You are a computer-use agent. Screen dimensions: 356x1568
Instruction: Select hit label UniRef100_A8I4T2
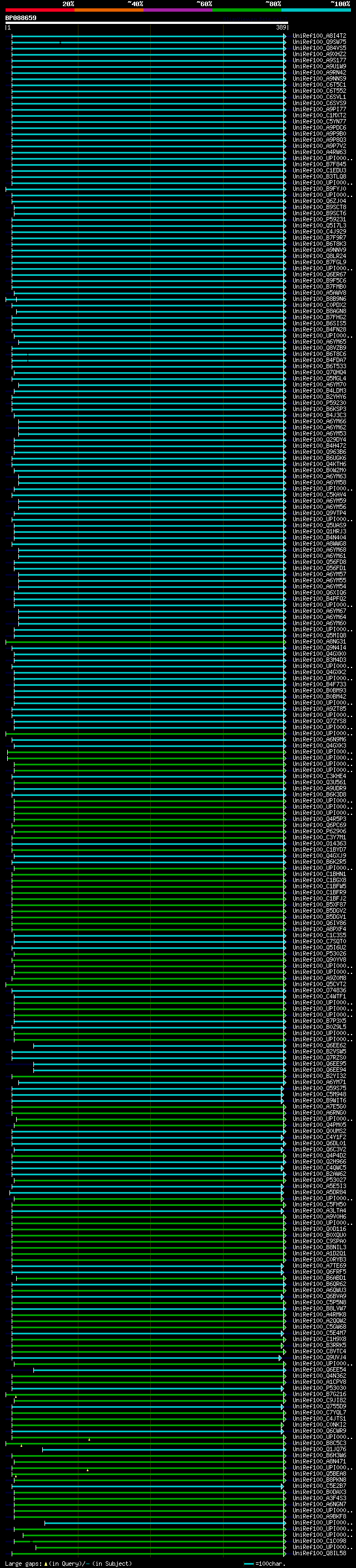pyautogui.click(x=319, y=36)
